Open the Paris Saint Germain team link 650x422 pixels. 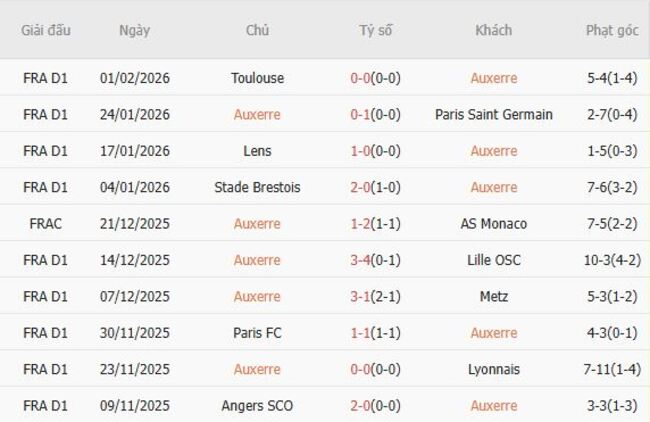pyautogui.click(x=493, y=115)
